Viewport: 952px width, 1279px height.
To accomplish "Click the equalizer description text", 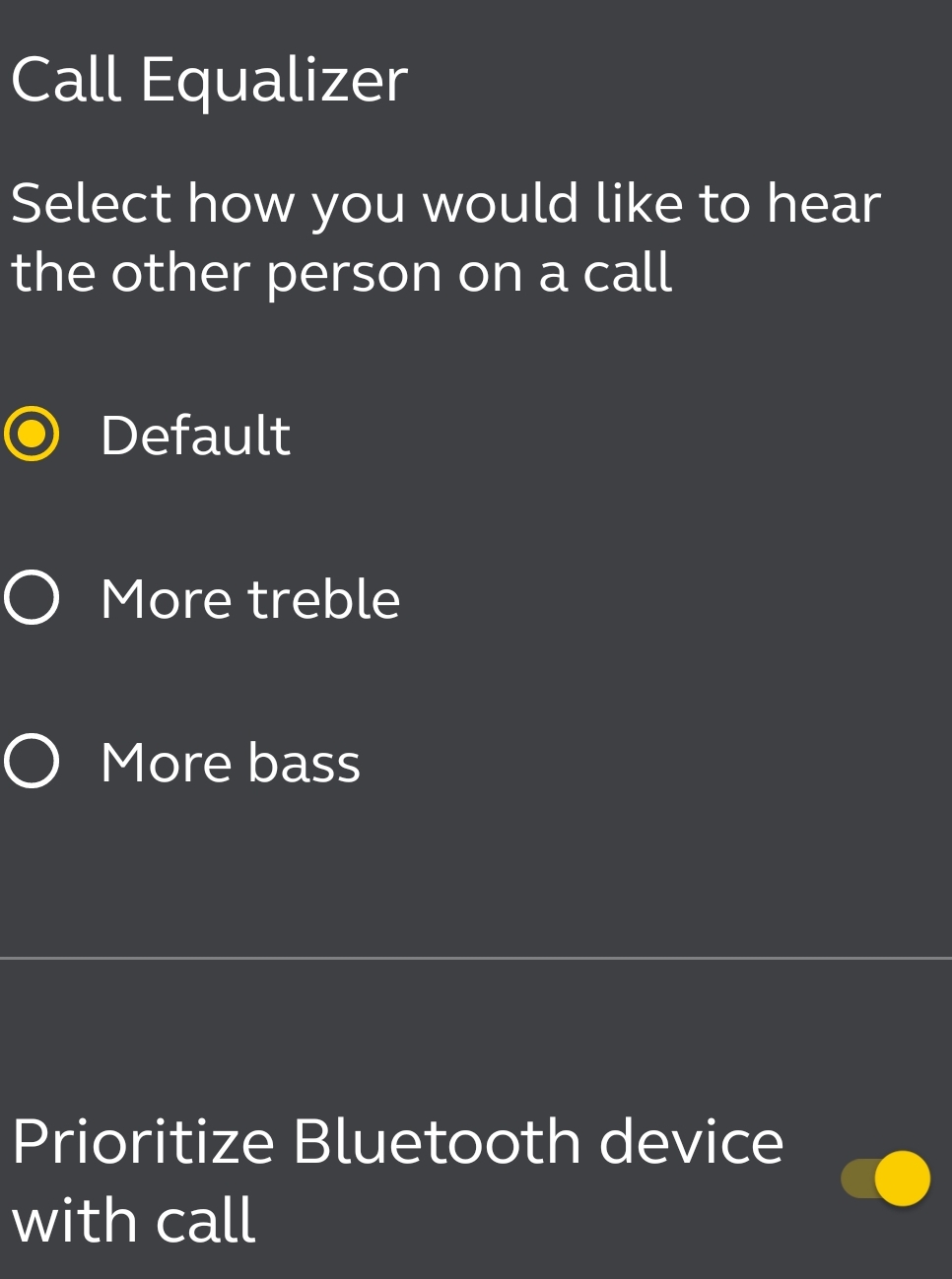I will pyautogui.click(x=443, y=237).
